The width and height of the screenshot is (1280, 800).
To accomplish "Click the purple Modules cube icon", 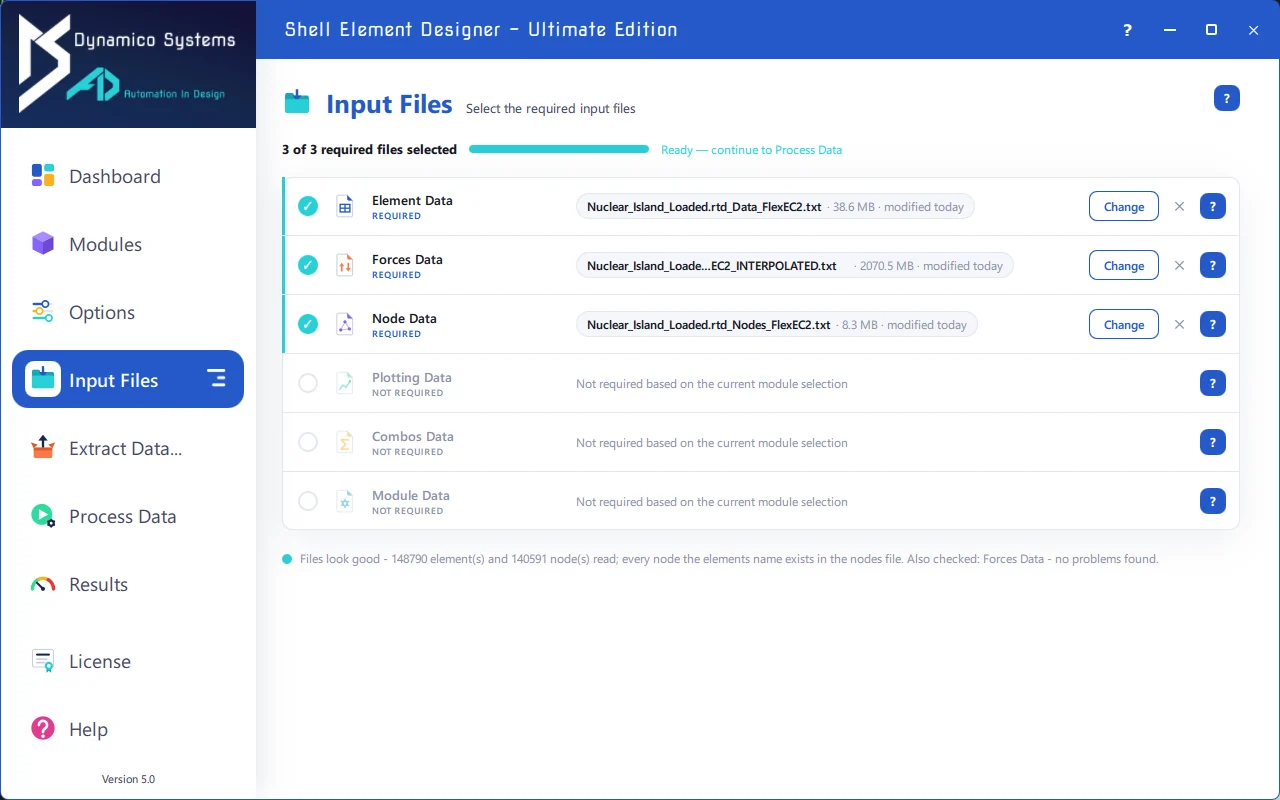I will 43,244.
